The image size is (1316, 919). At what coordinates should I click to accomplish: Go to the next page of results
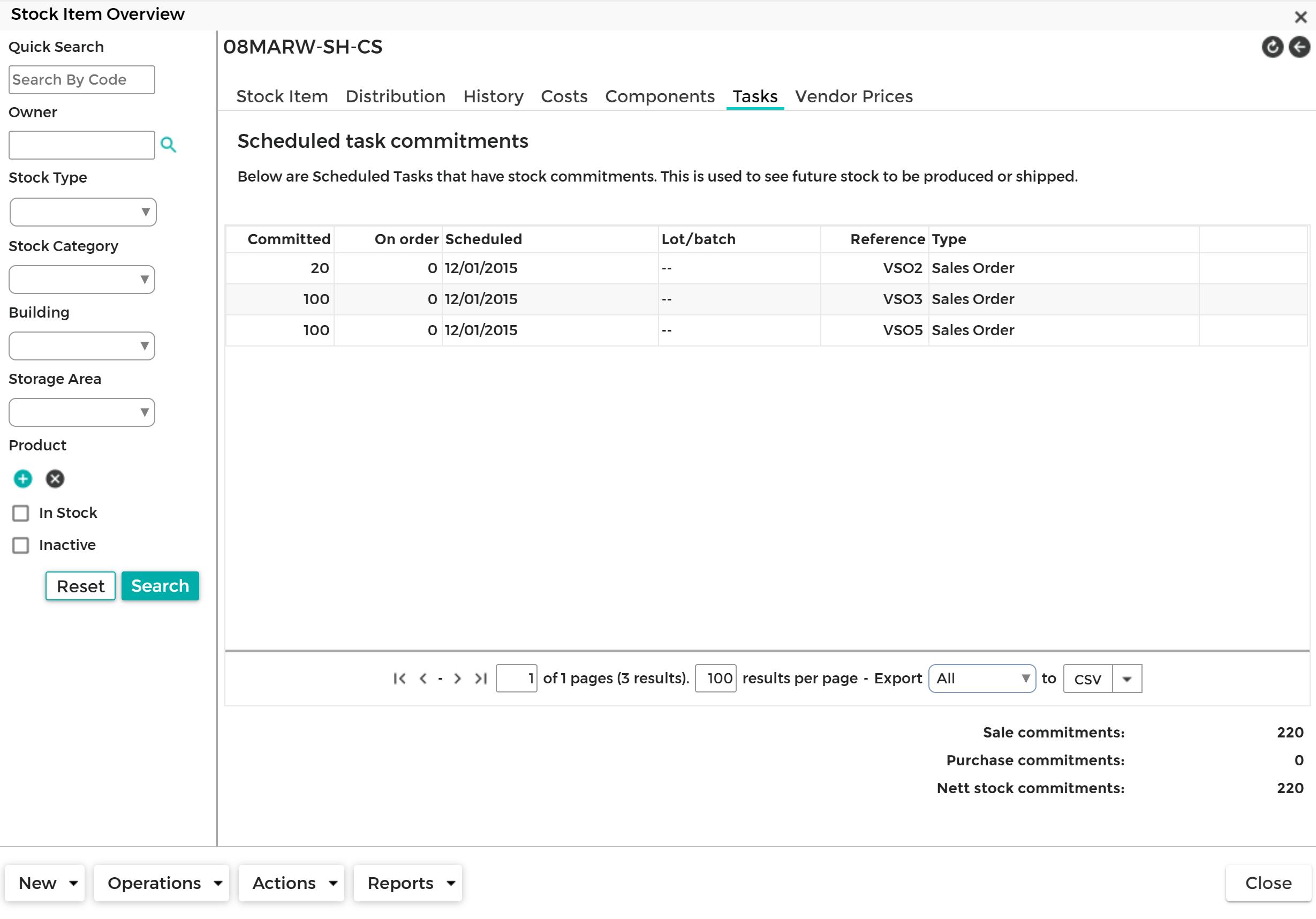[457, 679]
